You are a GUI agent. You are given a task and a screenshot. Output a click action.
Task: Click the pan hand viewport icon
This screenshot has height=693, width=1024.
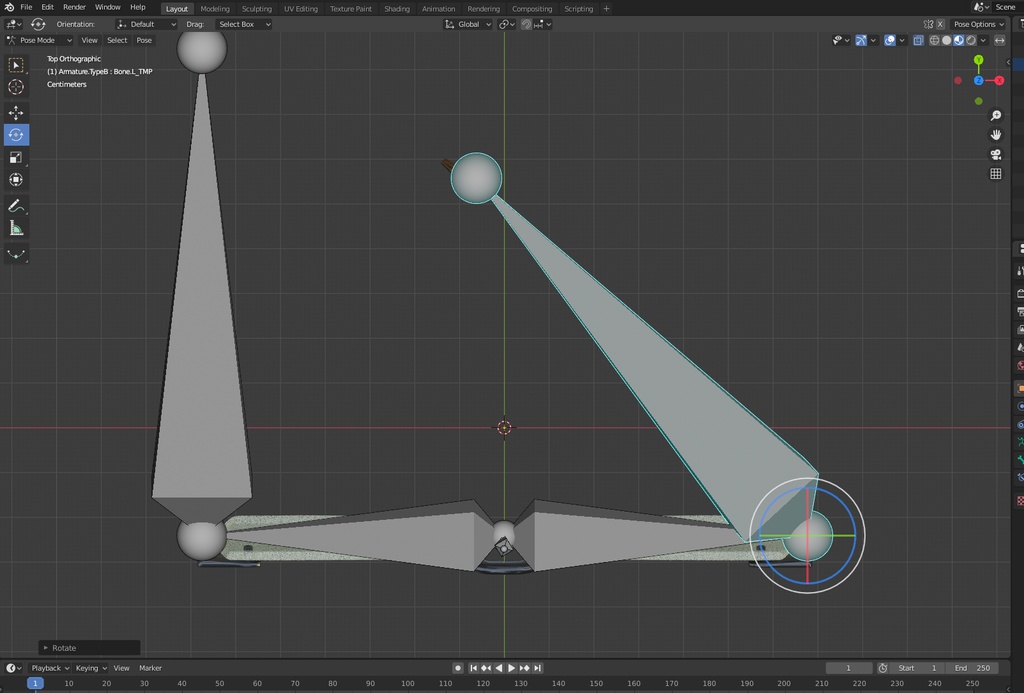click(x=995, y=135)
